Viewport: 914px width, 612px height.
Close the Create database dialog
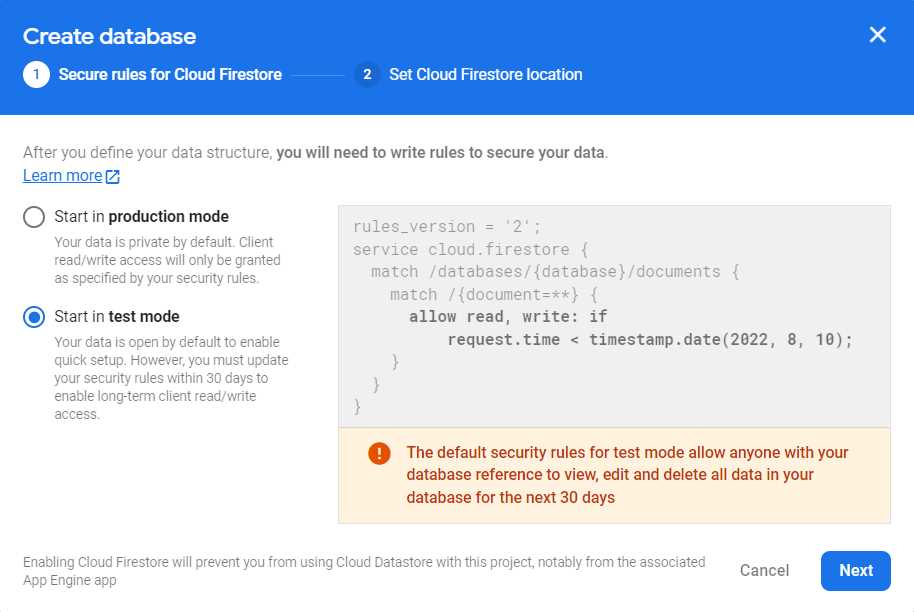coord(877,34)
